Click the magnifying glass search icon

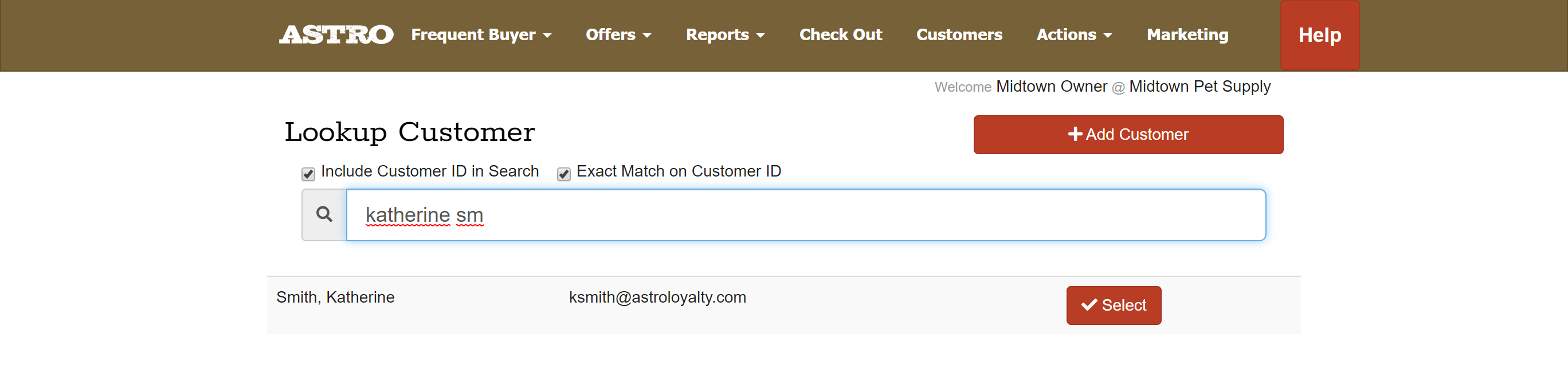324,214
